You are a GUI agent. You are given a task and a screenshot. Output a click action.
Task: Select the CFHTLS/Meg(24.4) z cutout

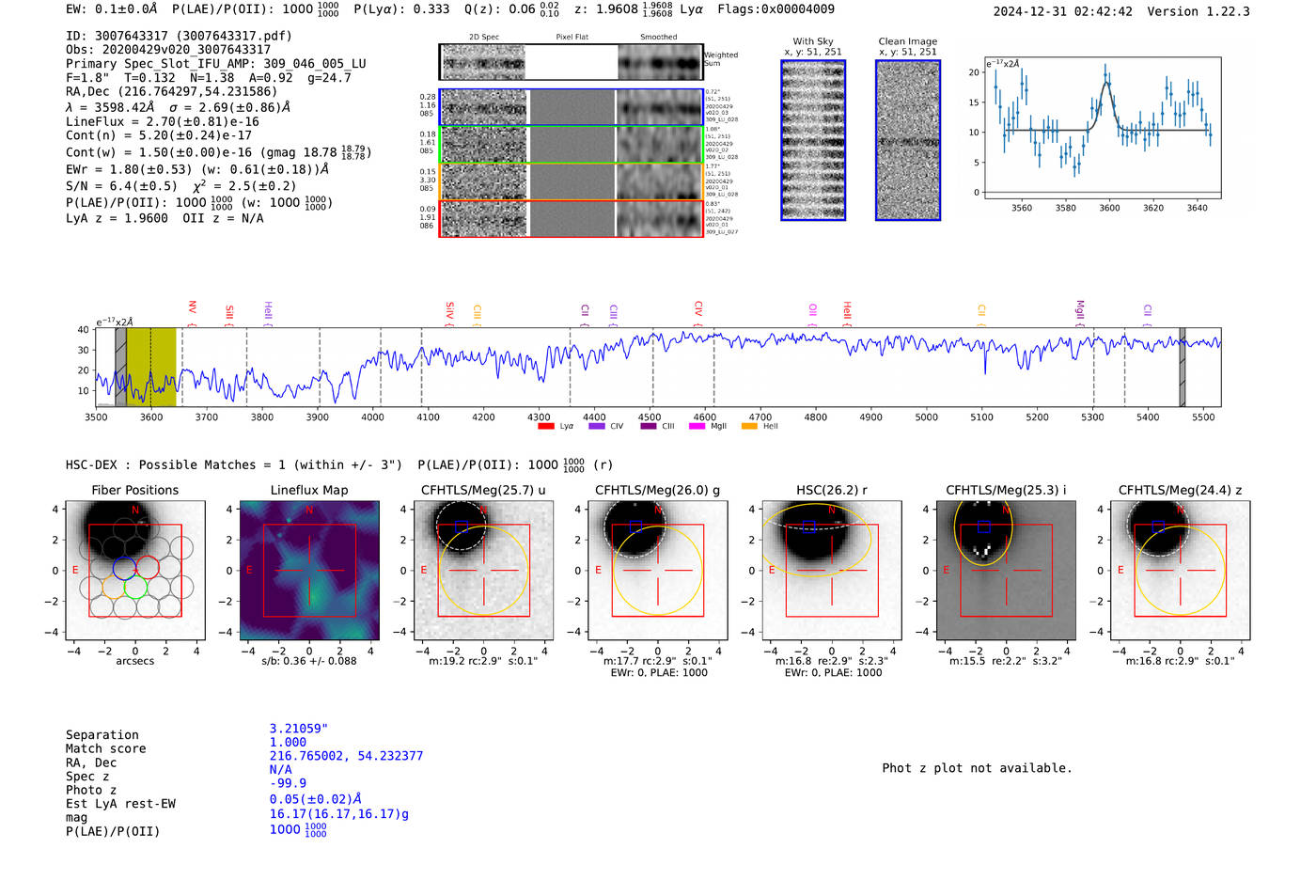[x=1181, y=570]
